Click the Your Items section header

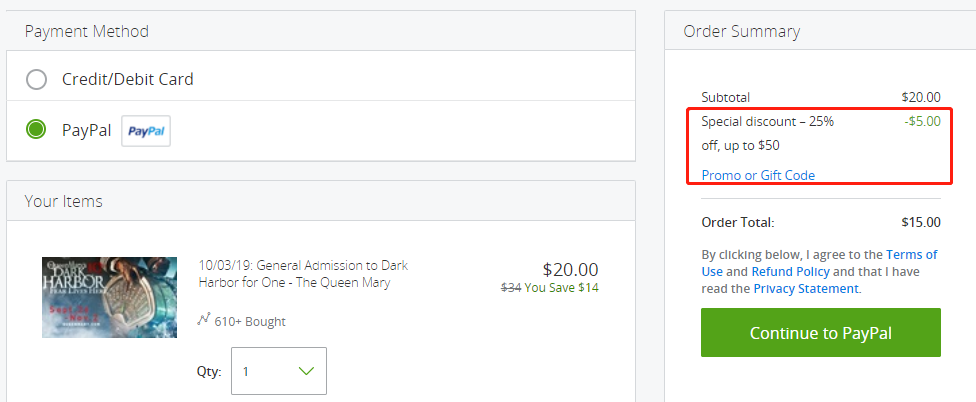63,201
